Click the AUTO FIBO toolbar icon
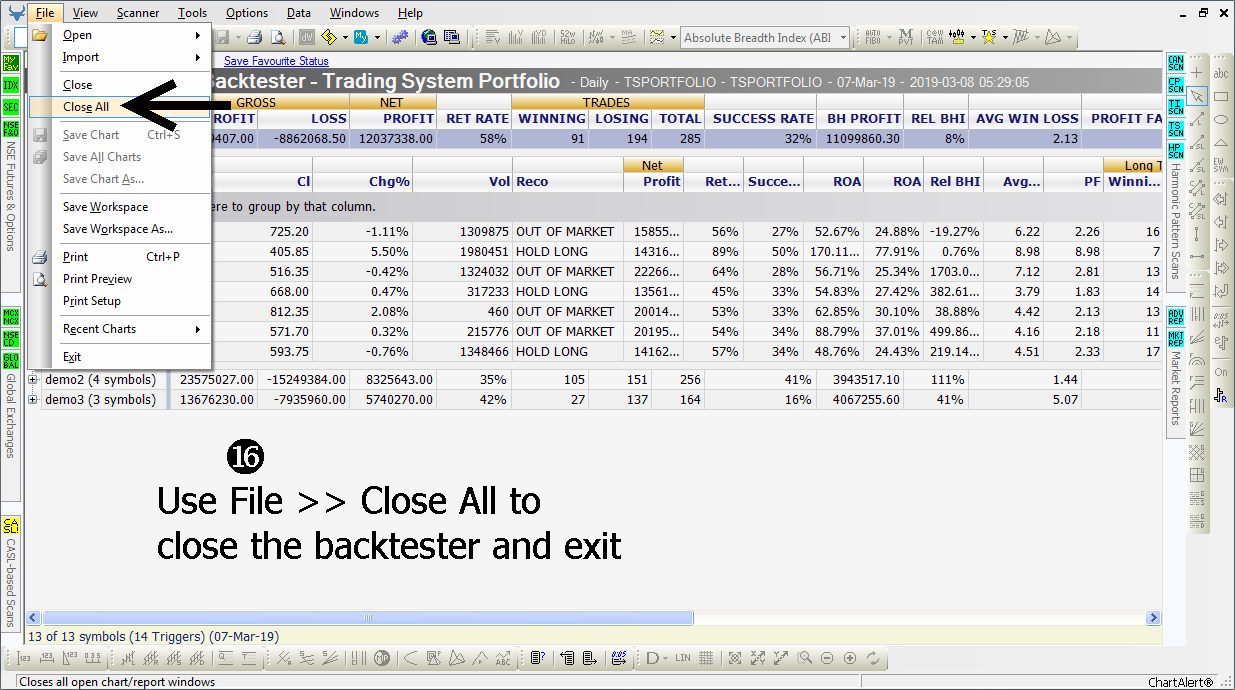Viewport: 1235px width, 690px height. [873, 37]
